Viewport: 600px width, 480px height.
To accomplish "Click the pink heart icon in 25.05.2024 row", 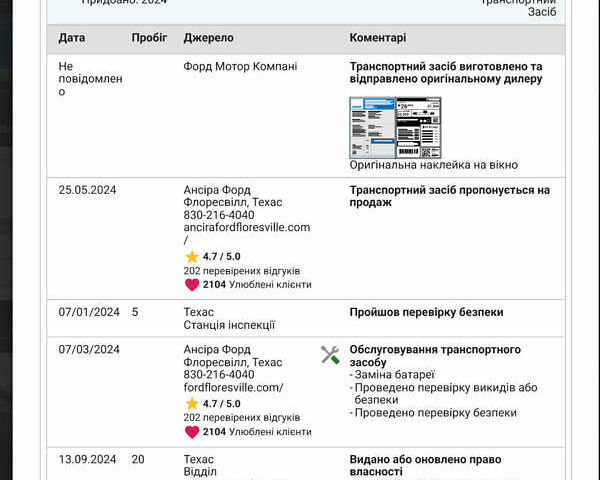I will (x=192, y=285).
